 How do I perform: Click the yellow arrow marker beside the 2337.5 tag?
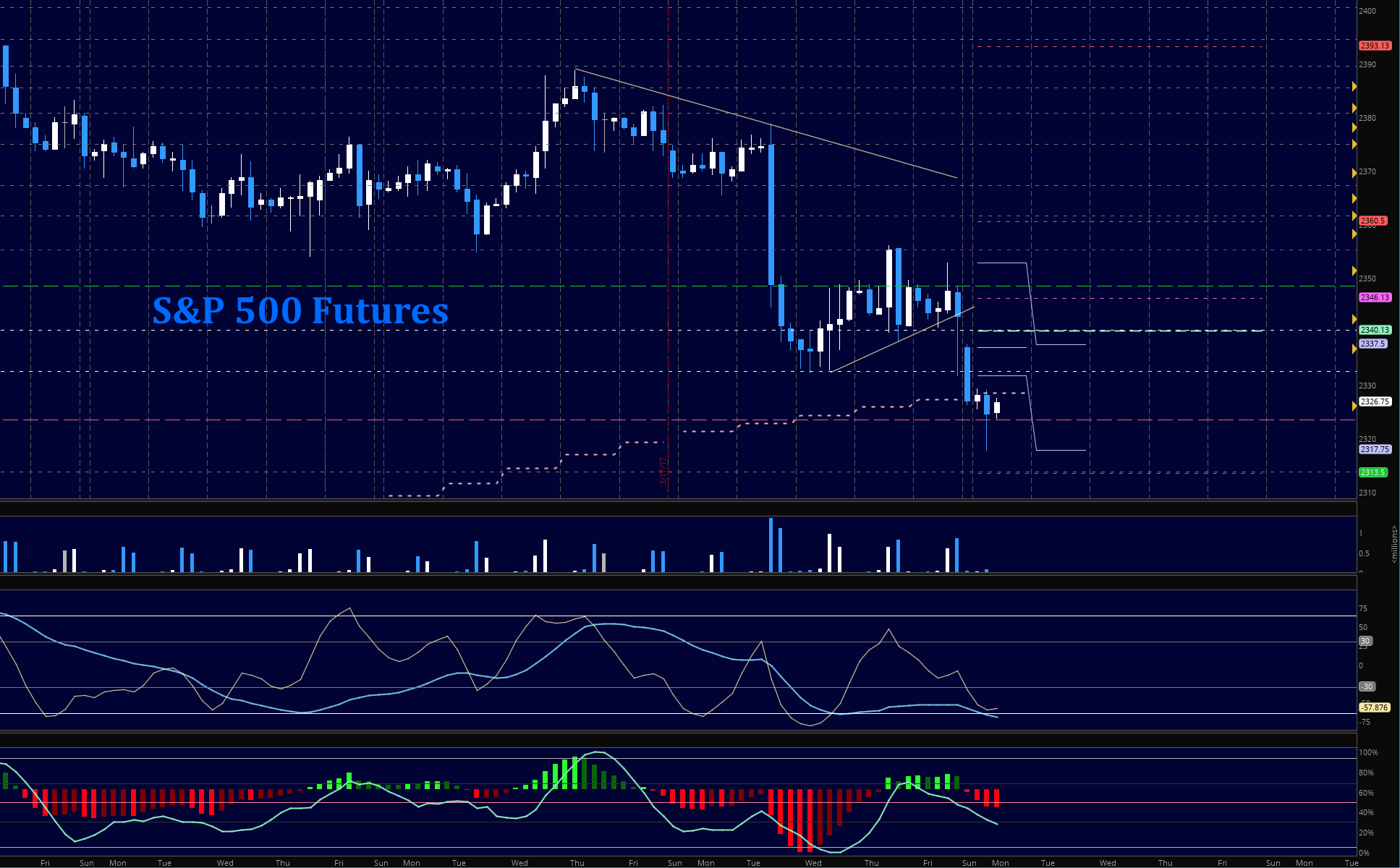[x=1354, y=349]
